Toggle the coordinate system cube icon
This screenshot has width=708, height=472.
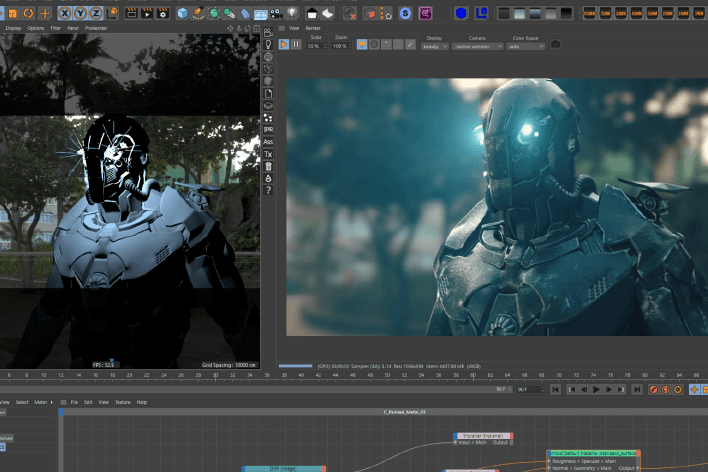point(112,13)
